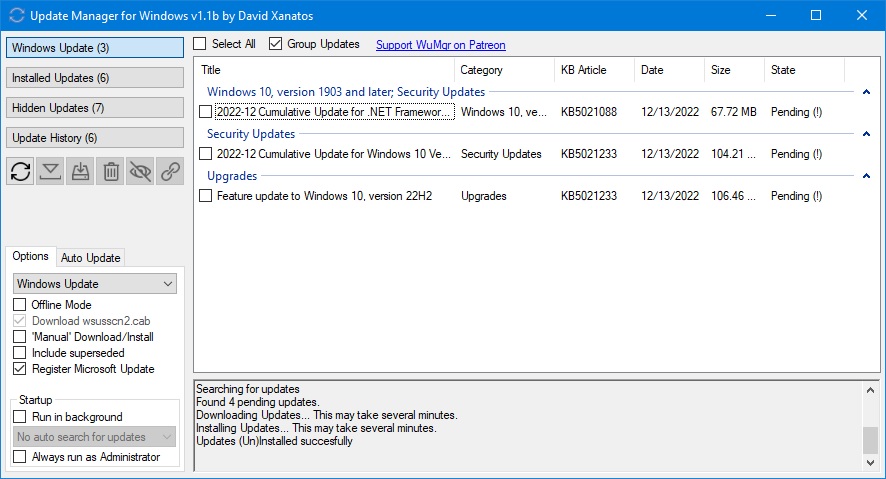
Task: Show the Hidden Updates (7) list
Action: (95, 108)
